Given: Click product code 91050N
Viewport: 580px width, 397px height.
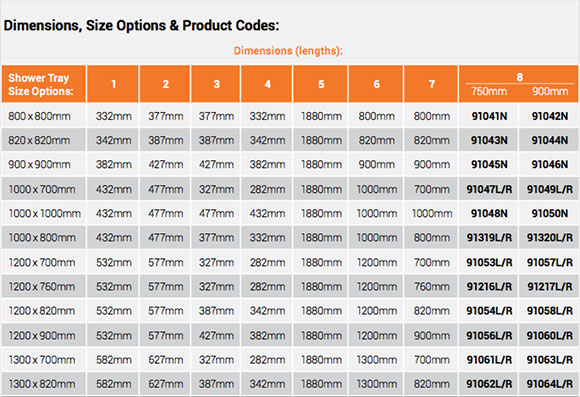Looking at the screenshot, I should [549, 213].
